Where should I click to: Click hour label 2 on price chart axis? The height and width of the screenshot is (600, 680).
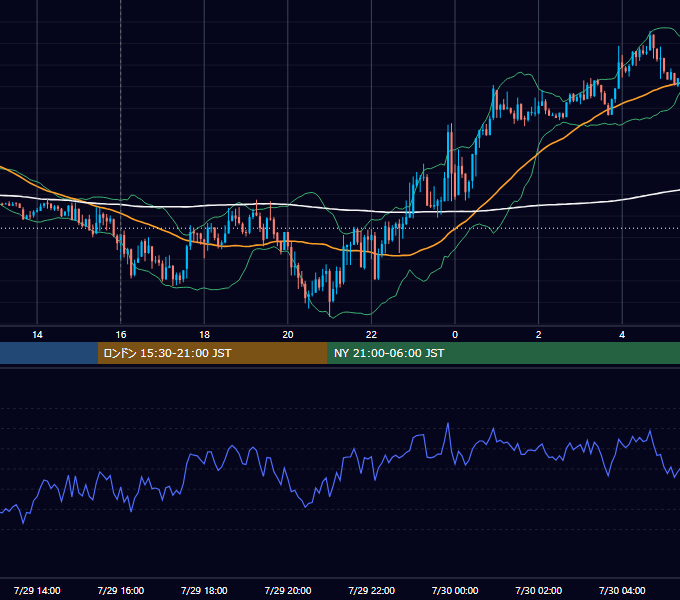(539, 335)
